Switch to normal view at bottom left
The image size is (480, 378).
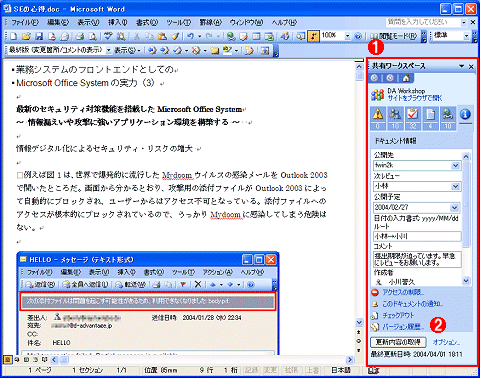point(7,360)
